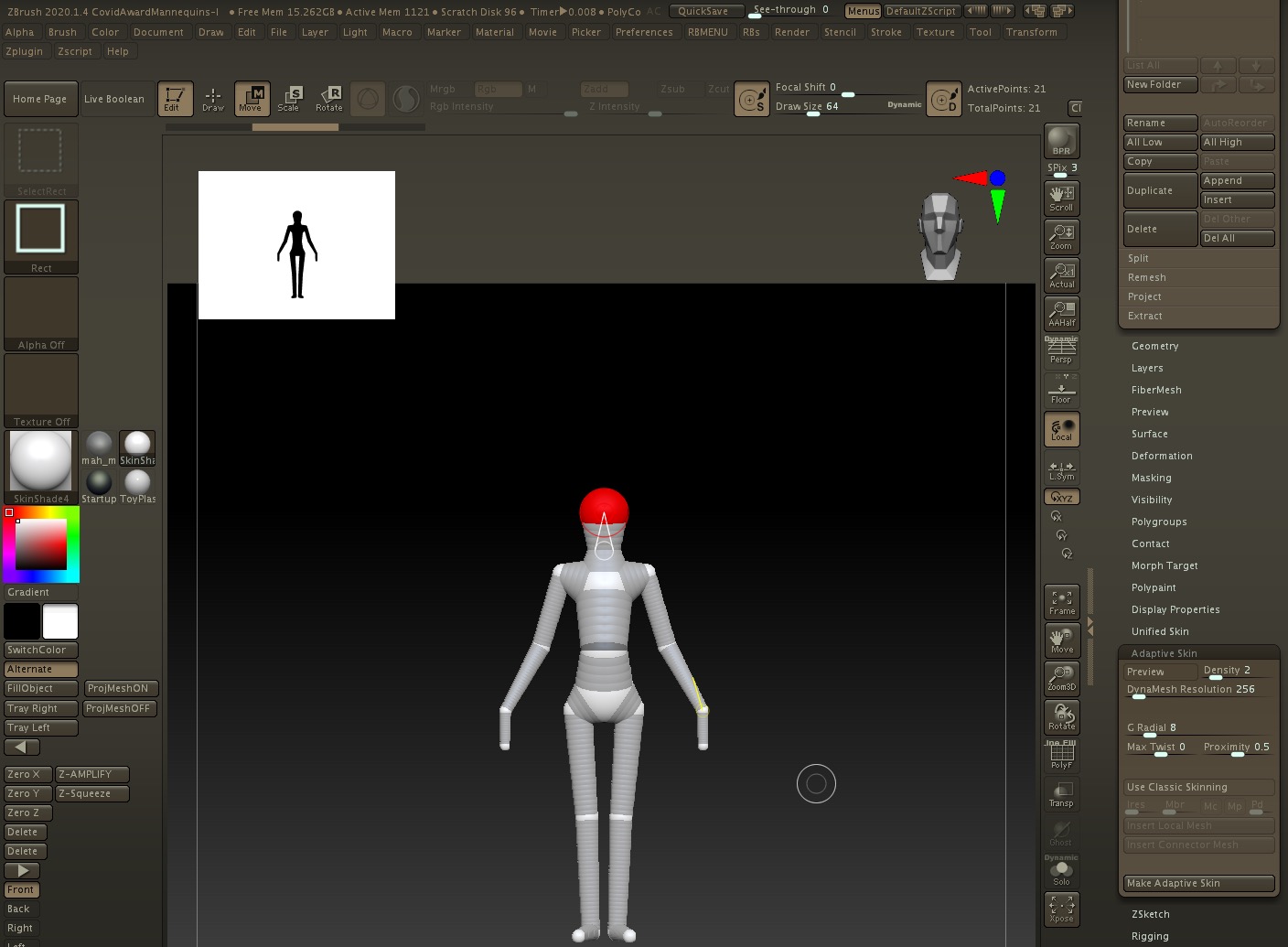The image size is (1288, 947).
Task: Click the BPR render icon
Action: pos(1061,141)
